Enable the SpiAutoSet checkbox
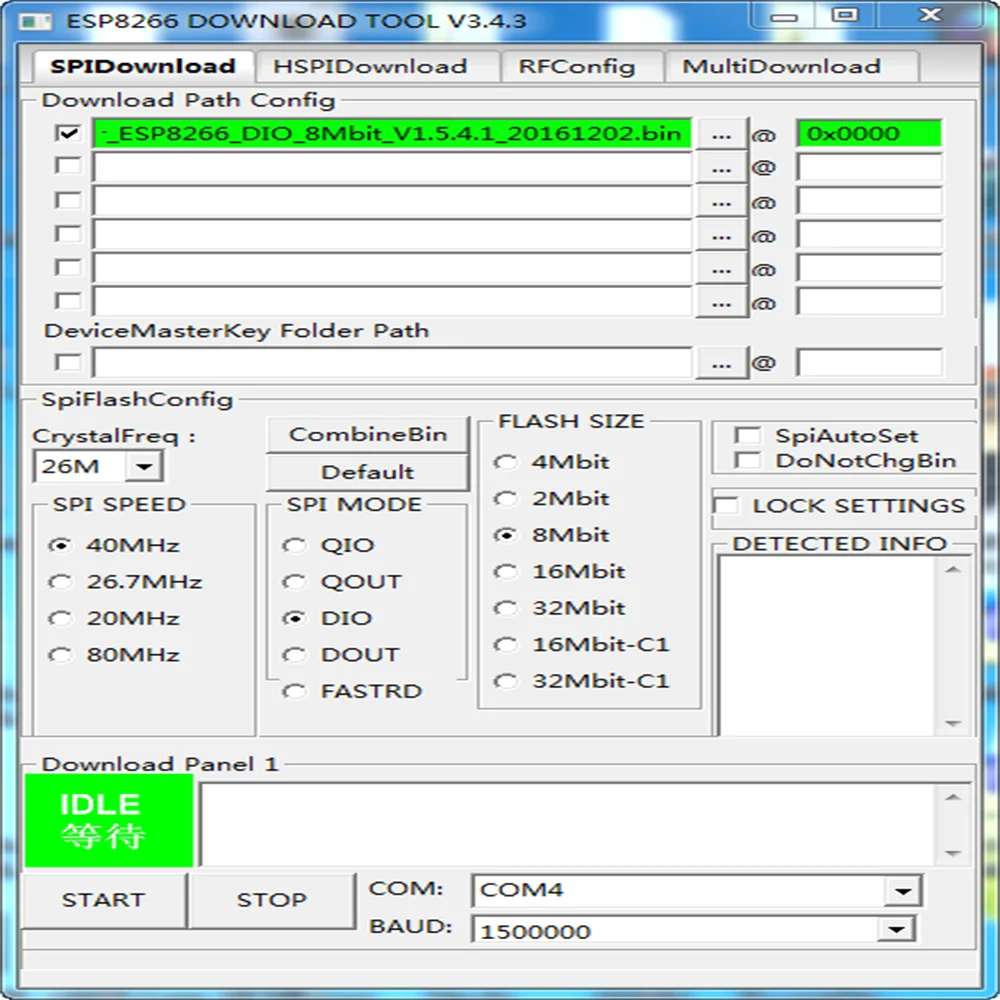Viewport: 1000px width, 1000px height. click(747, 435)
